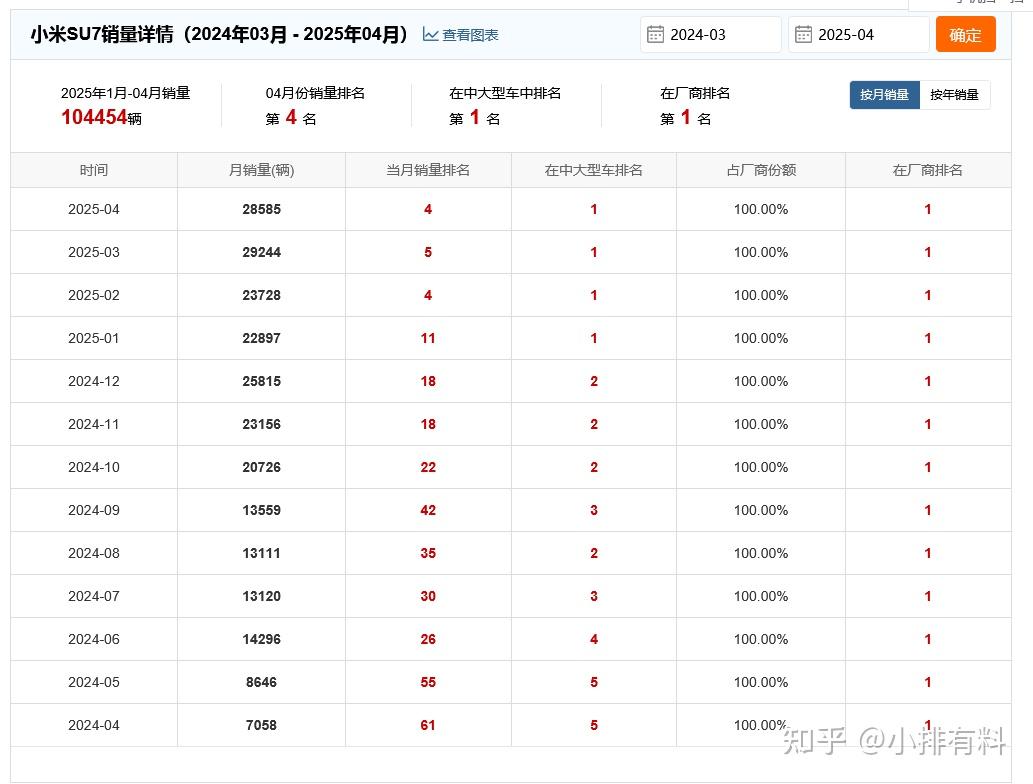Open the 2025-04 end date picker field
Screen dimensions: 1033x784
pos(868,35)
